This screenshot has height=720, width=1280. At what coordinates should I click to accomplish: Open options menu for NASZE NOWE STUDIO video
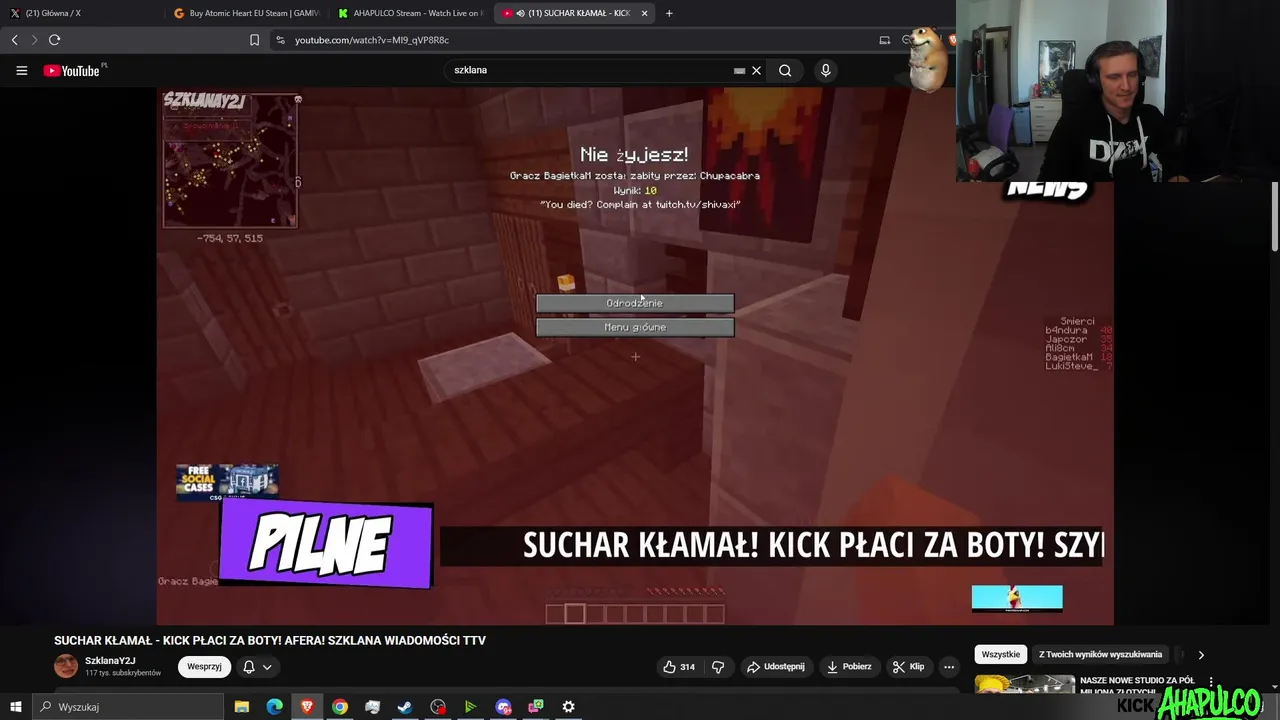point(1211,682)
